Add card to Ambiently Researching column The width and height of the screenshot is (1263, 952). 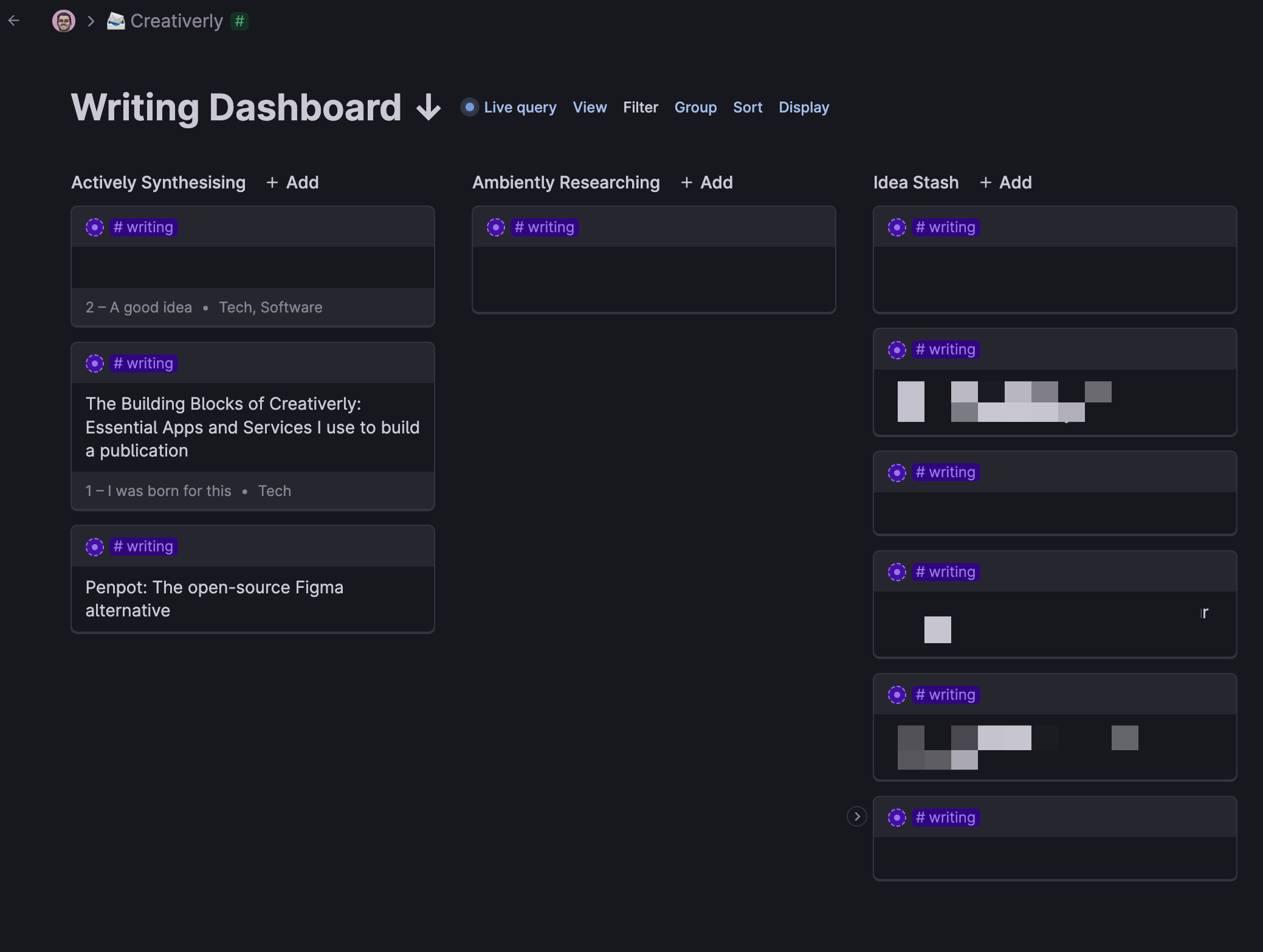[x=707, y=182]
